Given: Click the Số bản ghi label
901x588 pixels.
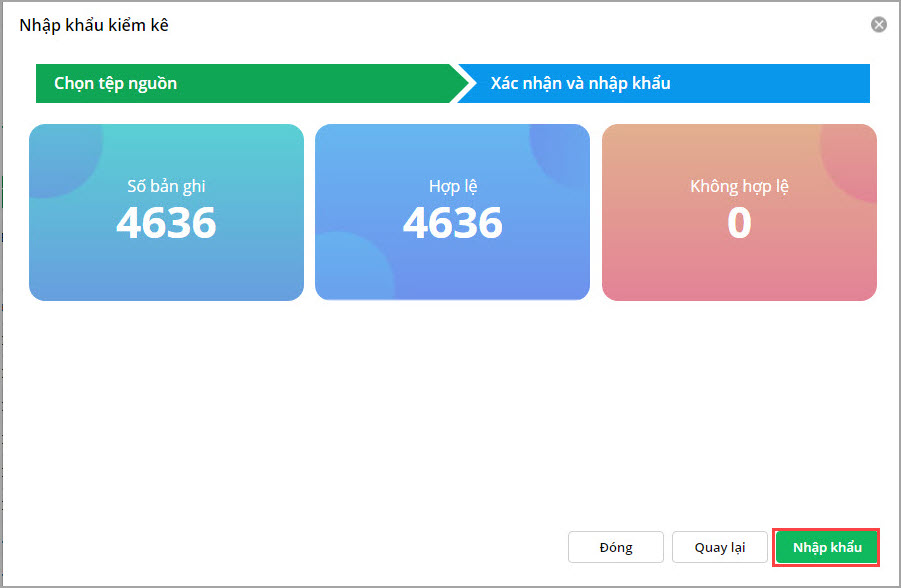Looking at the screenshot, I should pos(166,186).
